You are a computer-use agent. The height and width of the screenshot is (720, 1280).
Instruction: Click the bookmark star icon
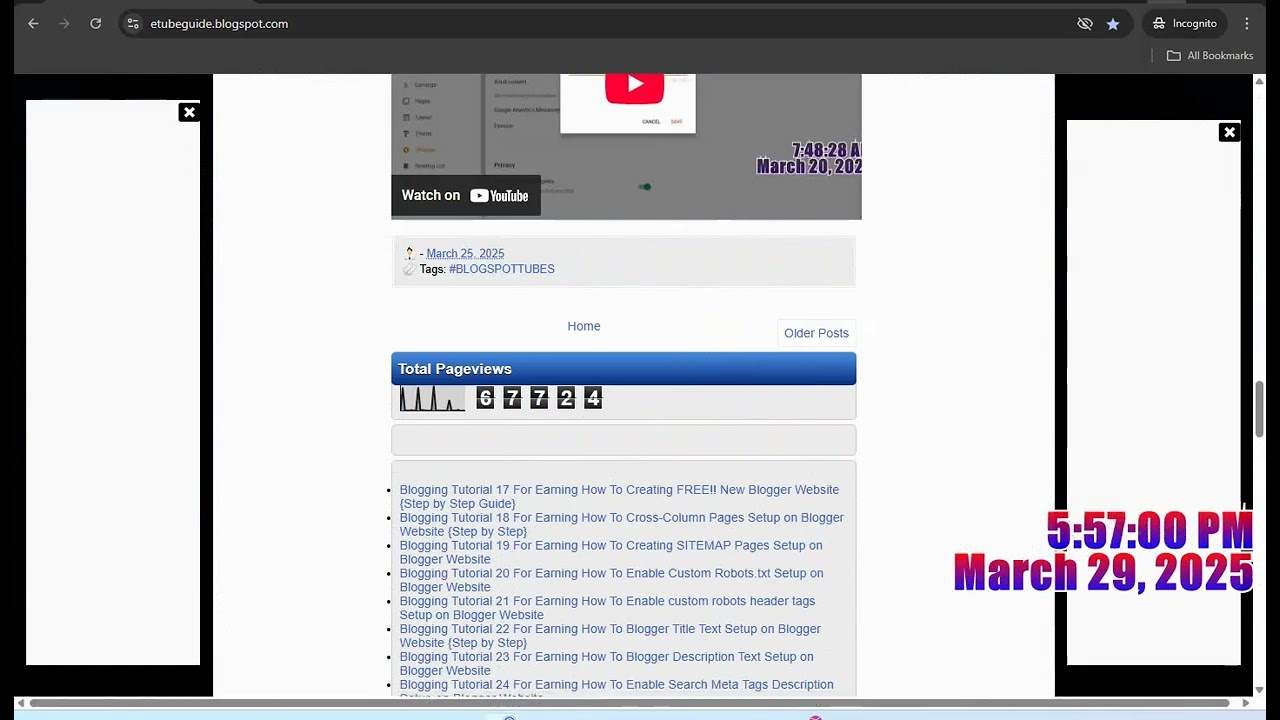1113,24
